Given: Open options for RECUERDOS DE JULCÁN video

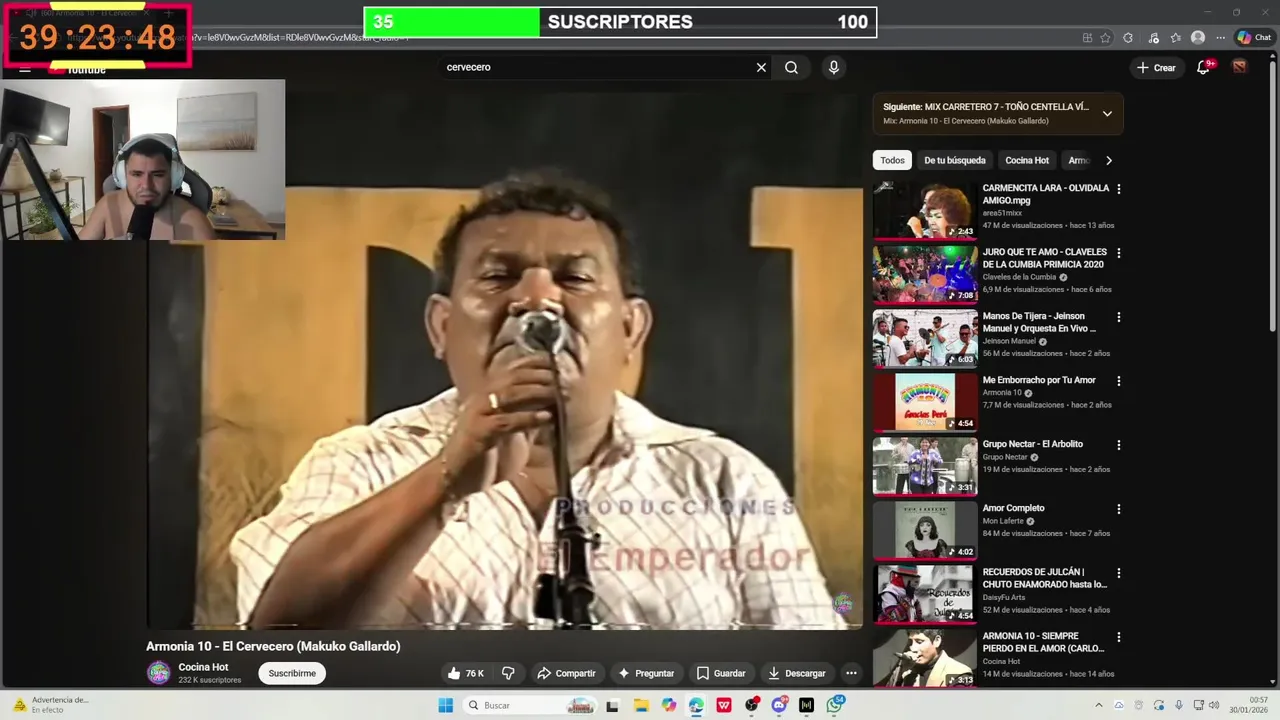Looking at the screenshot, I should click(x=1118, y=573).
